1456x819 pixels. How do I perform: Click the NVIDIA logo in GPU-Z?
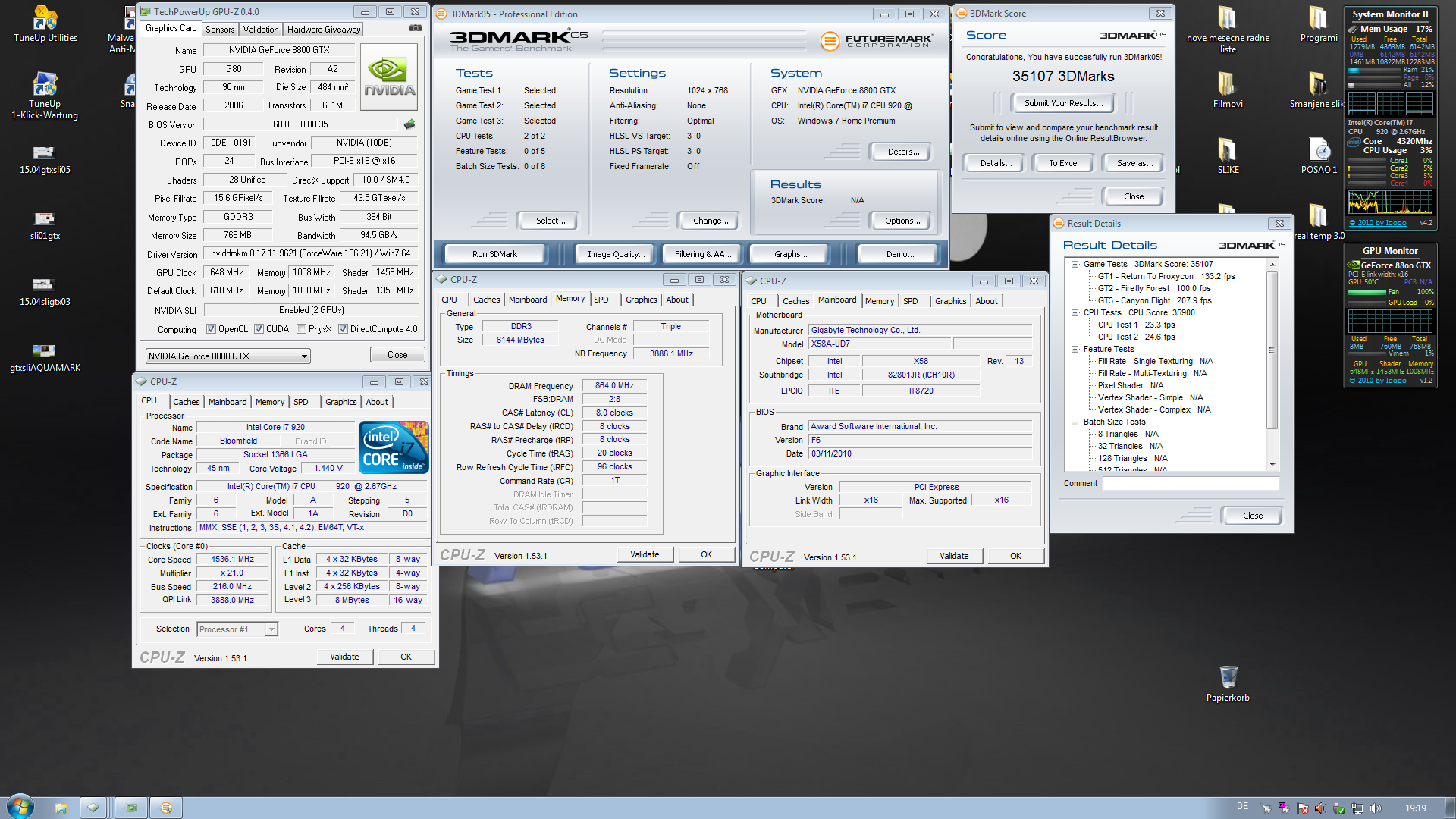click(x=389, y=77)
